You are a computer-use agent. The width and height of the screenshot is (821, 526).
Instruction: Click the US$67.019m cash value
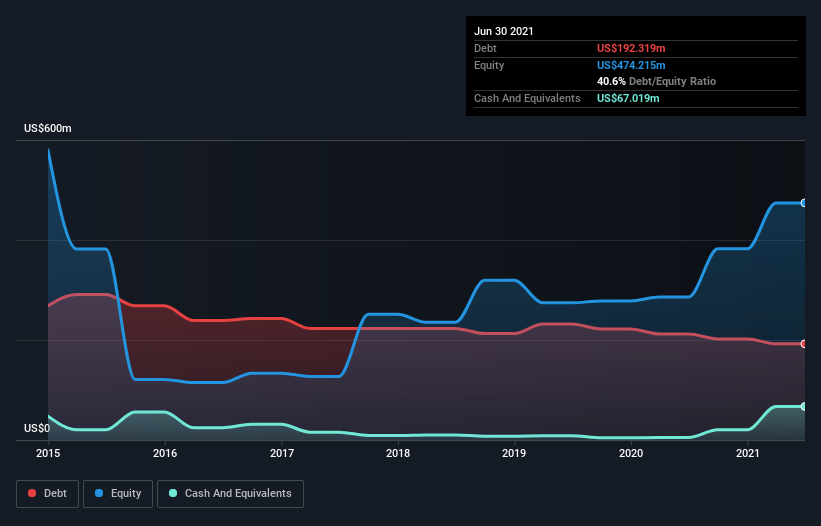628,98
